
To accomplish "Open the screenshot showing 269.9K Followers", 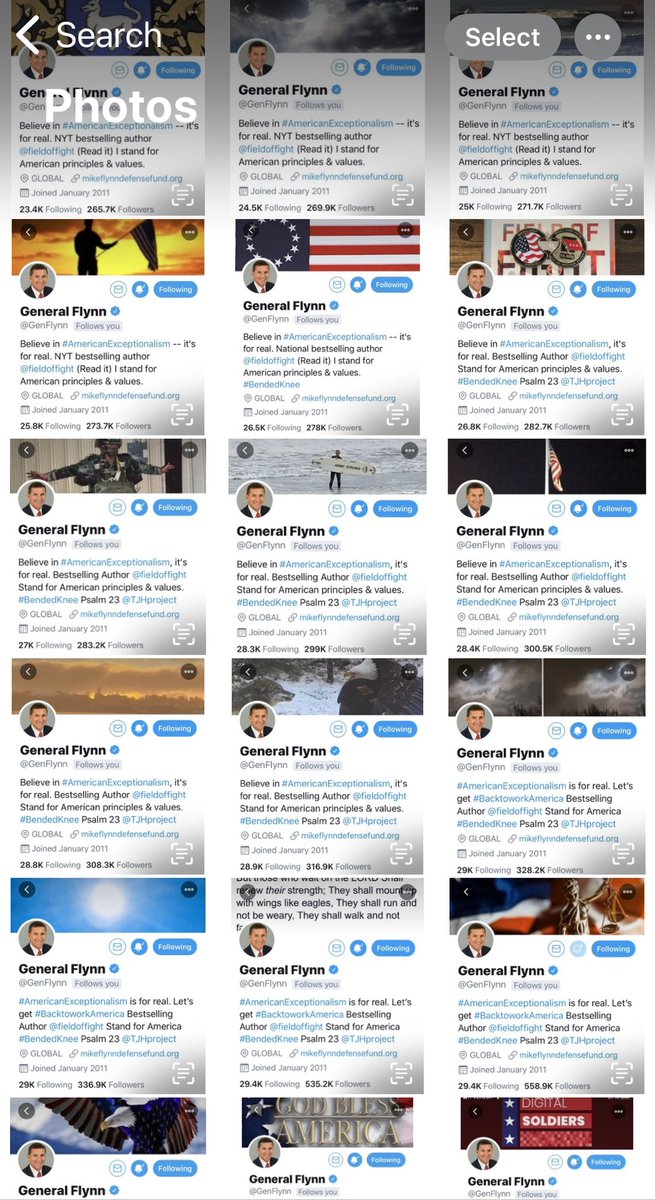I will 327,108.
